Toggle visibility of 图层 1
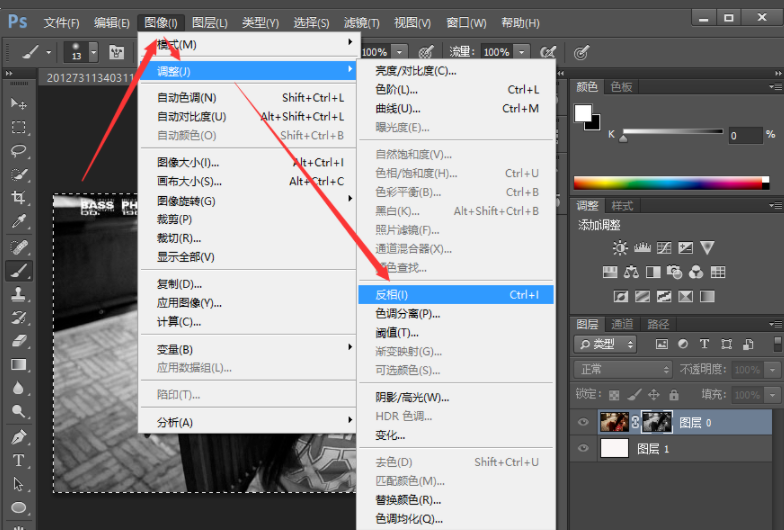 click(584, 449)
